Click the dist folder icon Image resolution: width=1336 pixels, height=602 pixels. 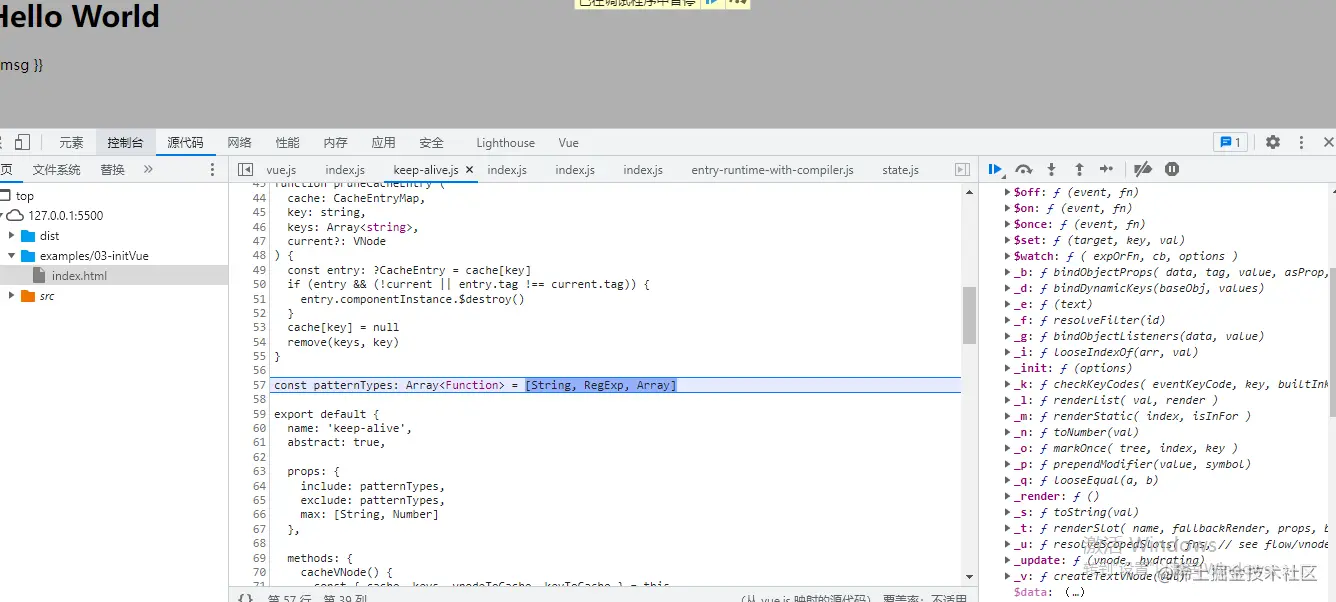point(28,236)
